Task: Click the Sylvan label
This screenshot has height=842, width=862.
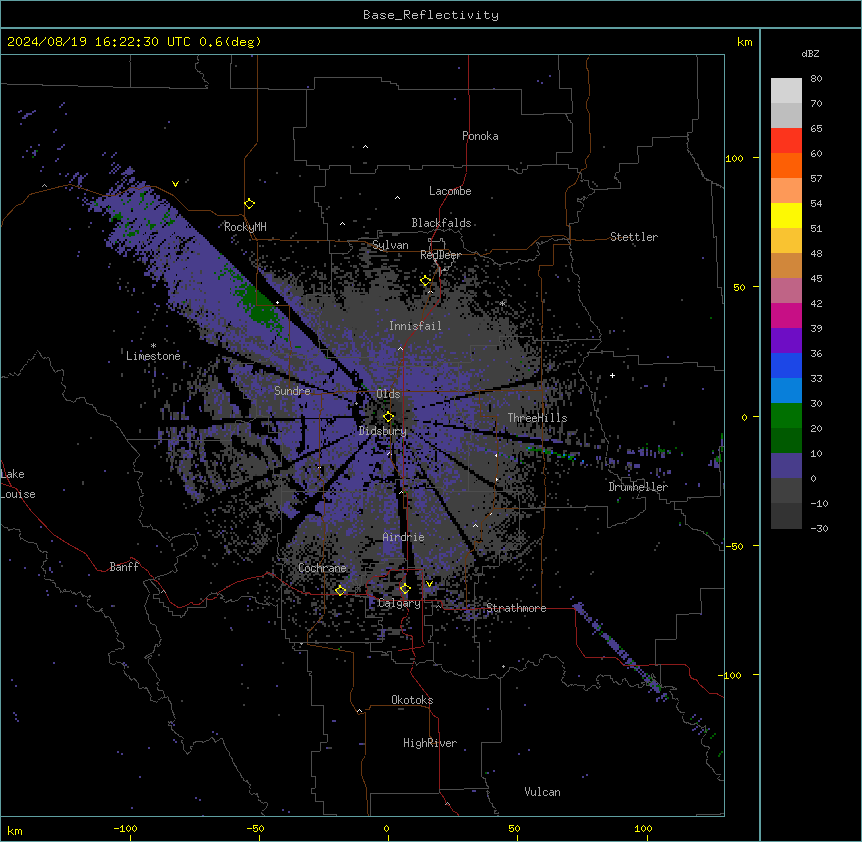Action: pyautogui.click(x=390, y=245)
